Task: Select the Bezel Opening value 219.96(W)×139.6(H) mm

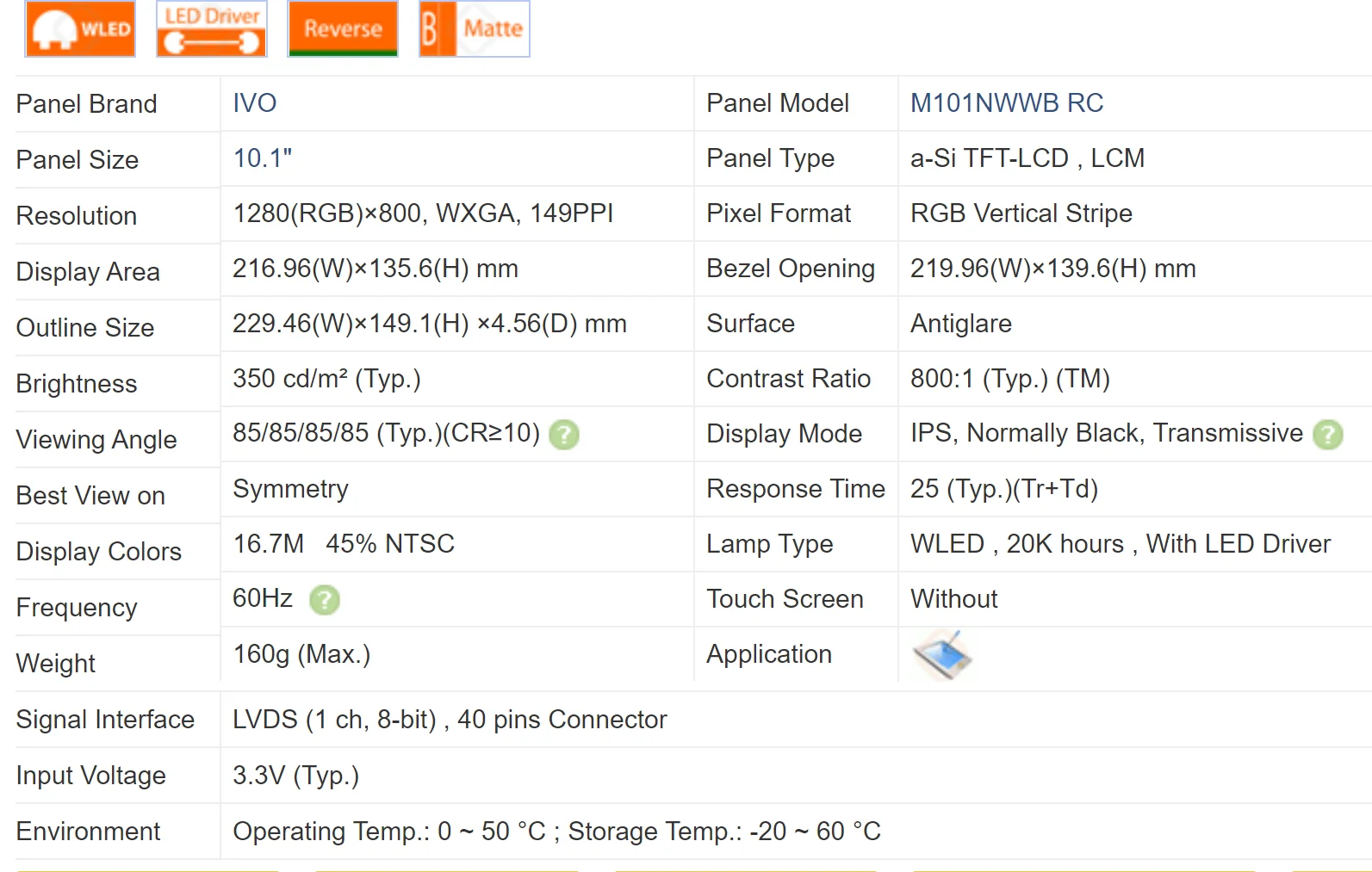Action: tap(1053, 269)
